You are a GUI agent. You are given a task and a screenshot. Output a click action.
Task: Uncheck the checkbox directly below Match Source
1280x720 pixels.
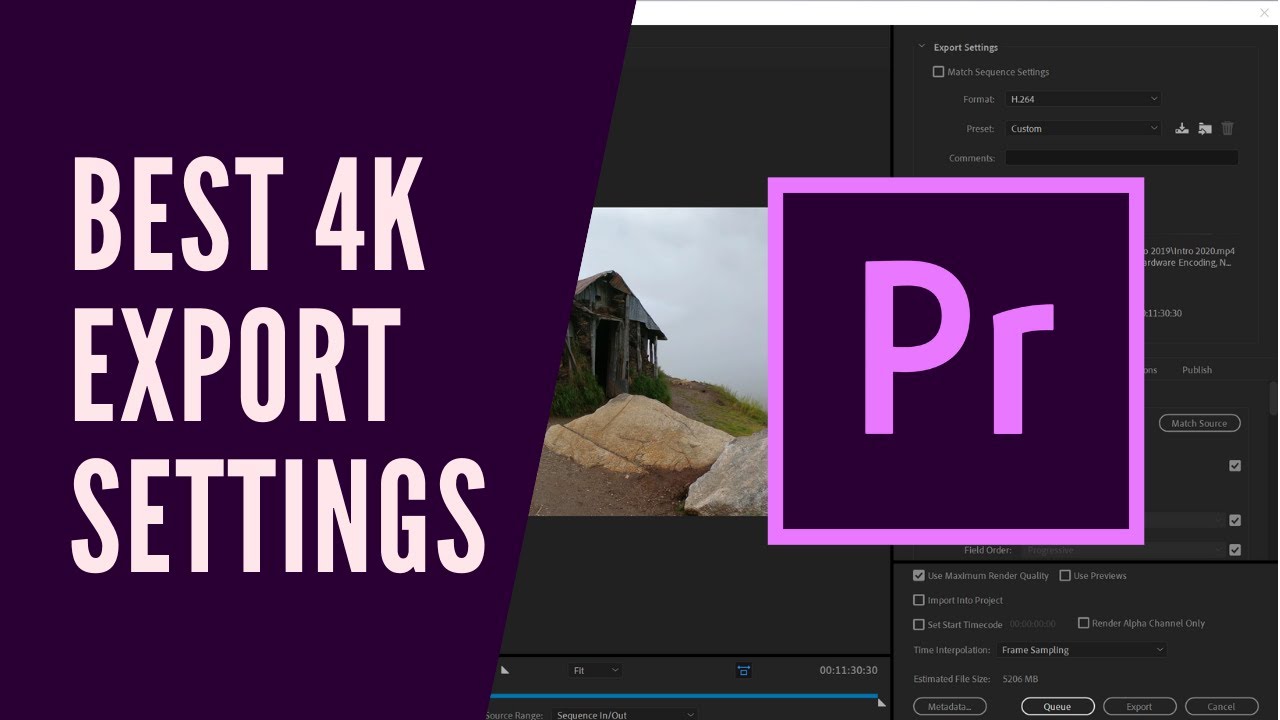coord(1235,466)
